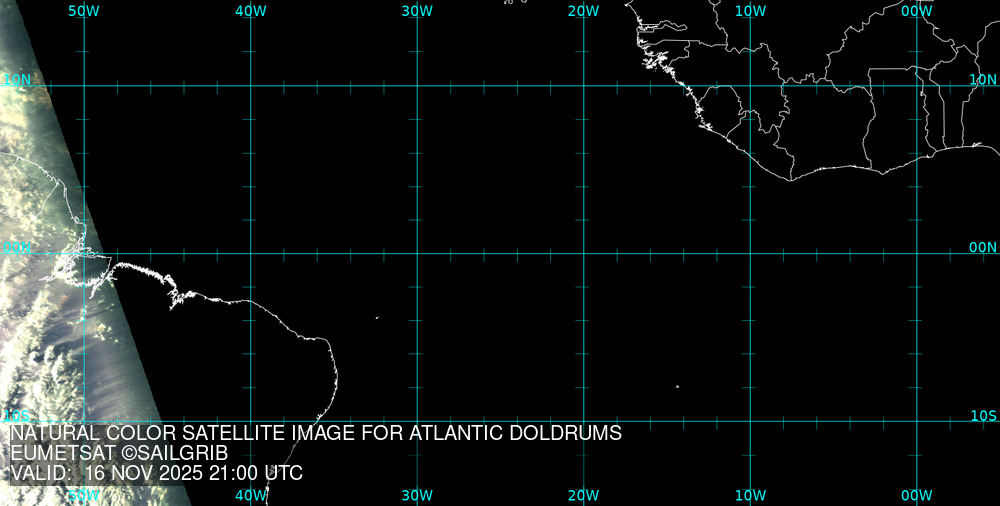Click the small island outline east of Brazil
The height and width of the screenshot is (506, 1000).
377,318
